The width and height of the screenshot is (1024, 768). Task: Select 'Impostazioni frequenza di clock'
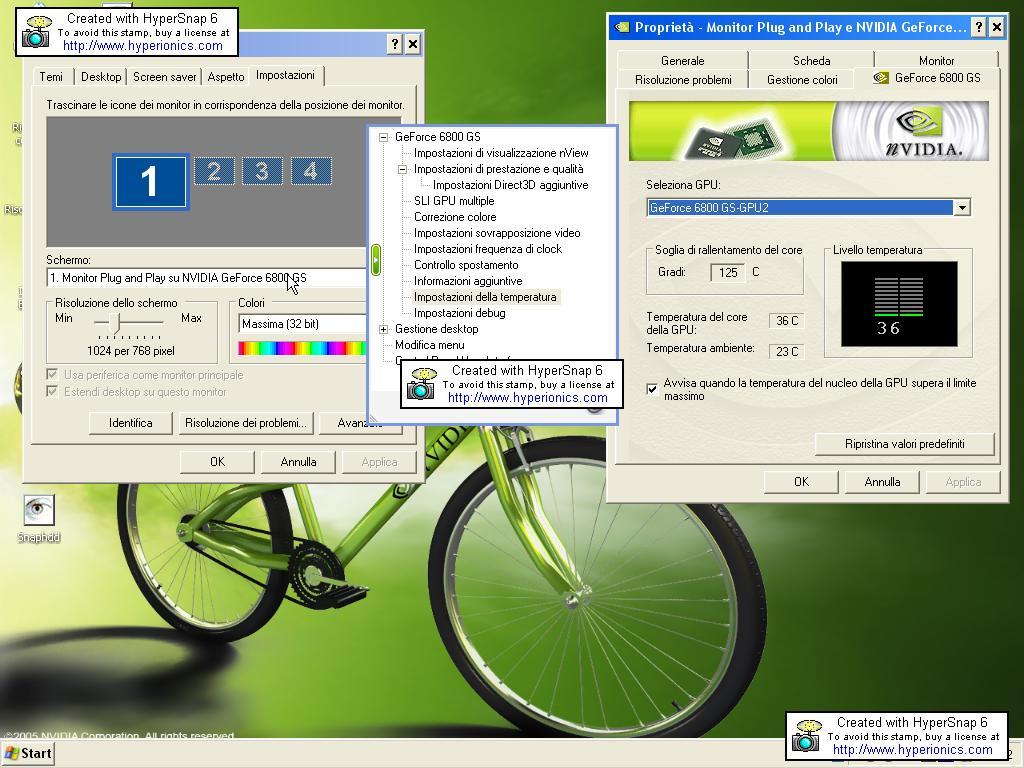coord(487,249)
